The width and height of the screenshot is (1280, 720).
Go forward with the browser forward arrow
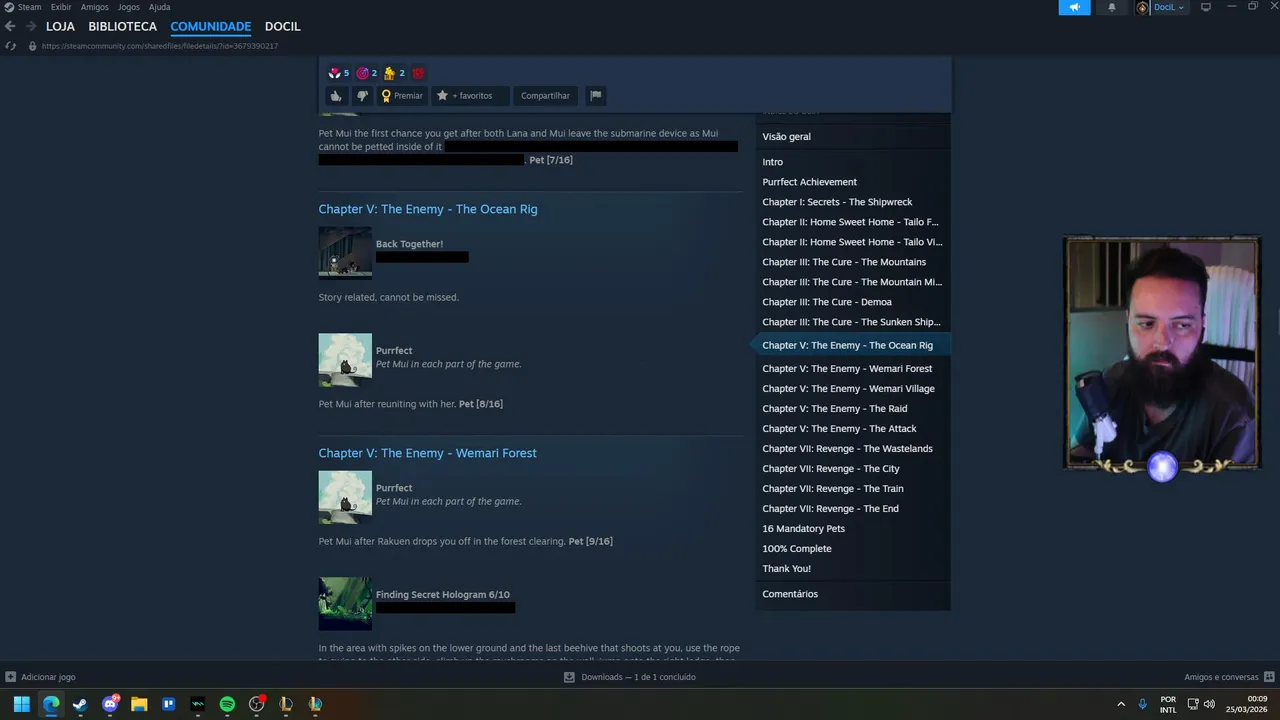point(31,26)
